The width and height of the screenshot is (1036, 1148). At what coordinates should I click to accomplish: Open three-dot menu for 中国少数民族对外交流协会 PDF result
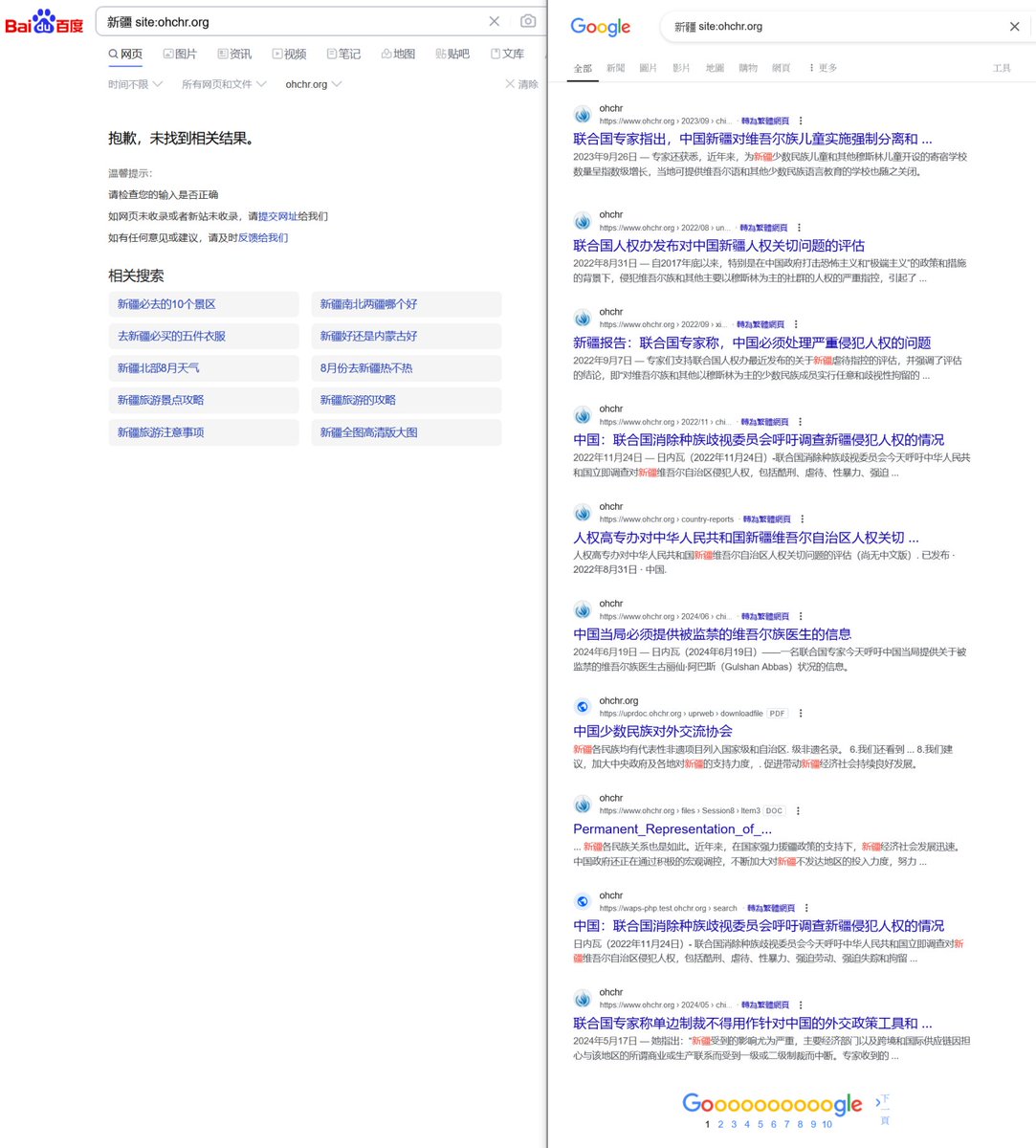coord(801,714)
